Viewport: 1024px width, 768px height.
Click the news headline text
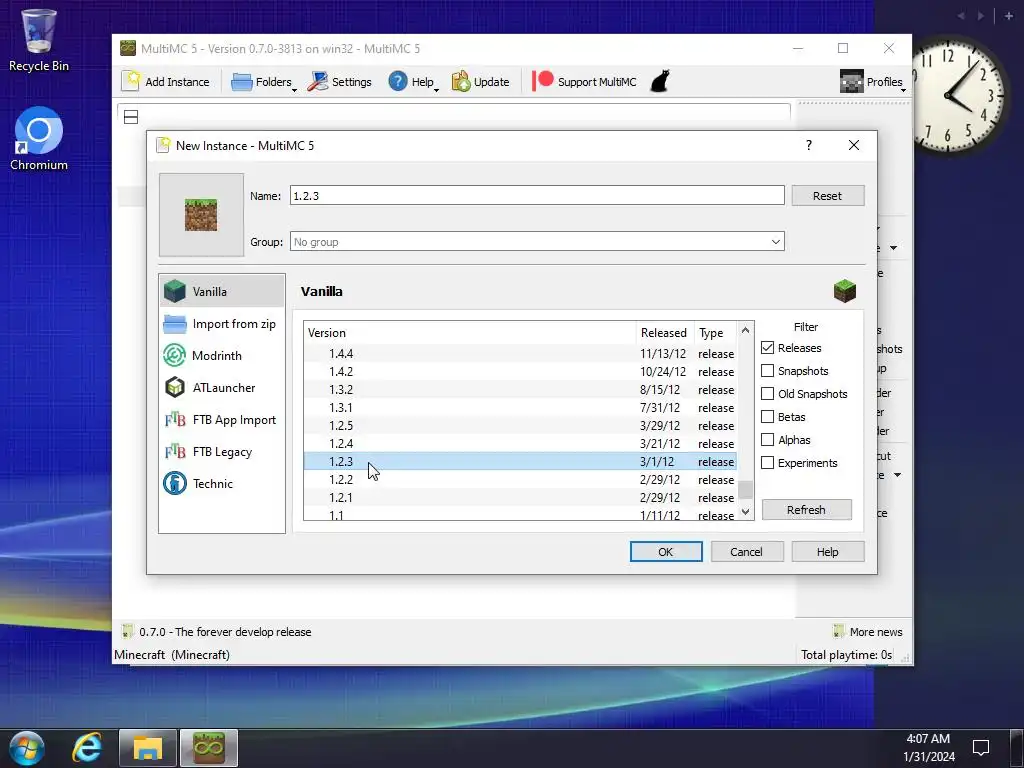point(225,632)
